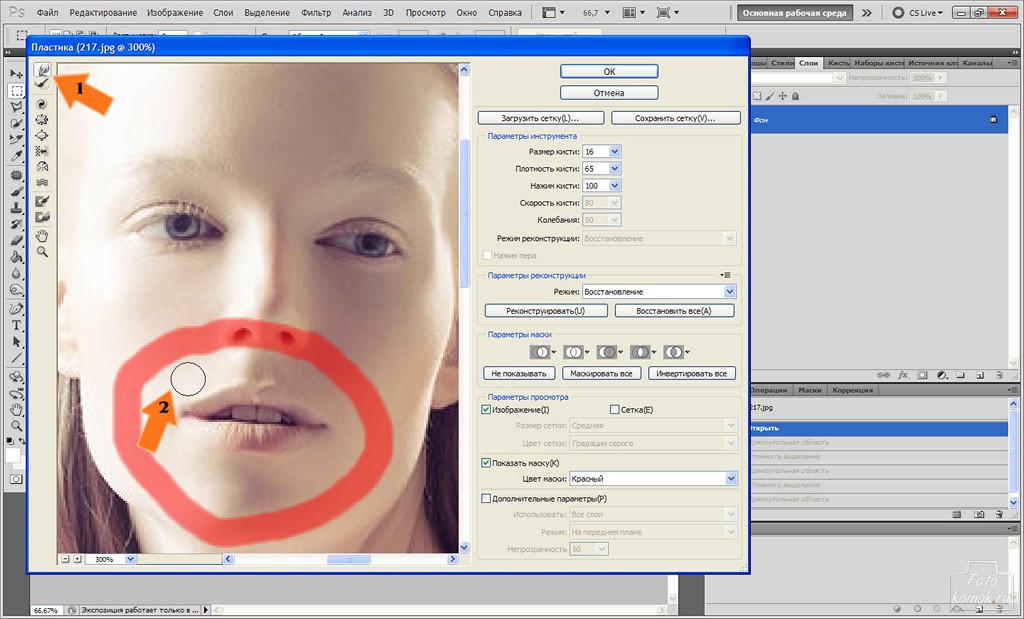The width and height of the screenshot is (1024, 619).
Task: Open reconstruction options flyout menu
Action: coord(726,275)
